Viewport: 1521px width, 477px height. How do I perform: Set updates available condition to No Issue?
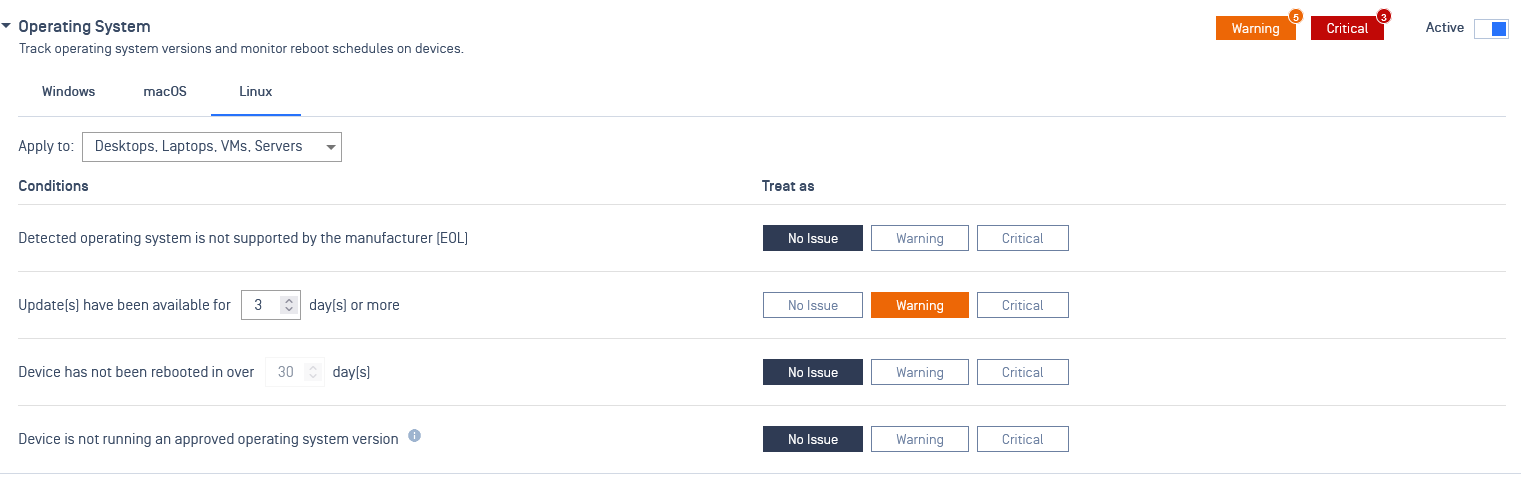pyautogui.click(x=812, y=305)
